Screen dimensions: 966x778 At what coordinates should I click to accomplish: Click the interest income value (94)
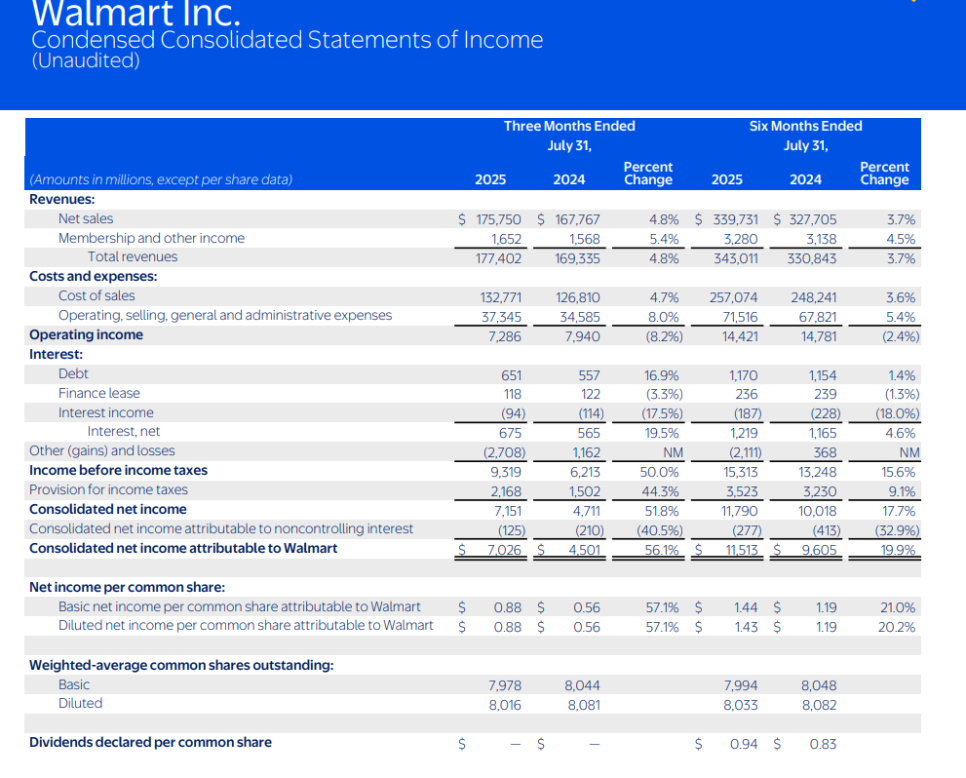tap(513, 413)
